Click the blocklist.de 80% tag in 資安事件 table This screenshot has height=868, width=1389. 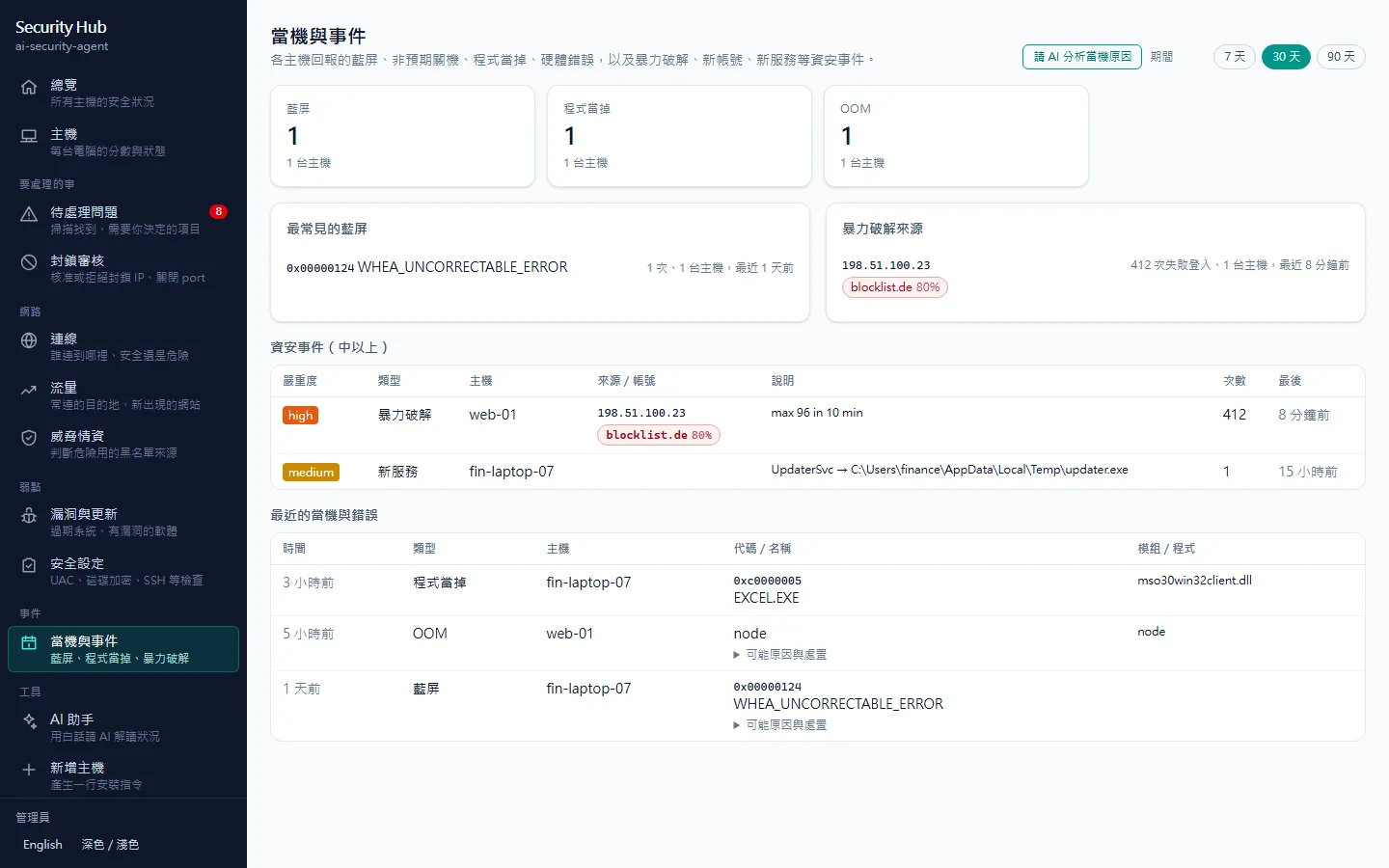click(659, 435)
